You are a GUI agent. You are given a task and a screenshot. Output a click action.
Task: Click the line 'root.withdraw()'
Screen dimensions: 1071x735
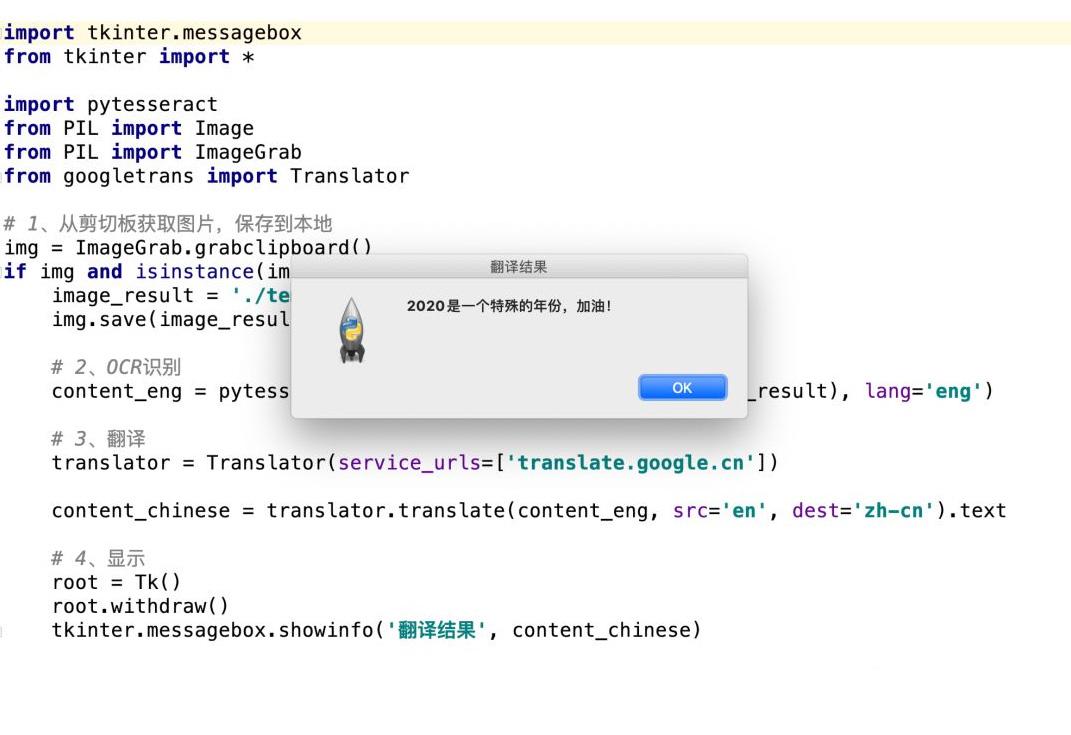(x=140, y=607)
